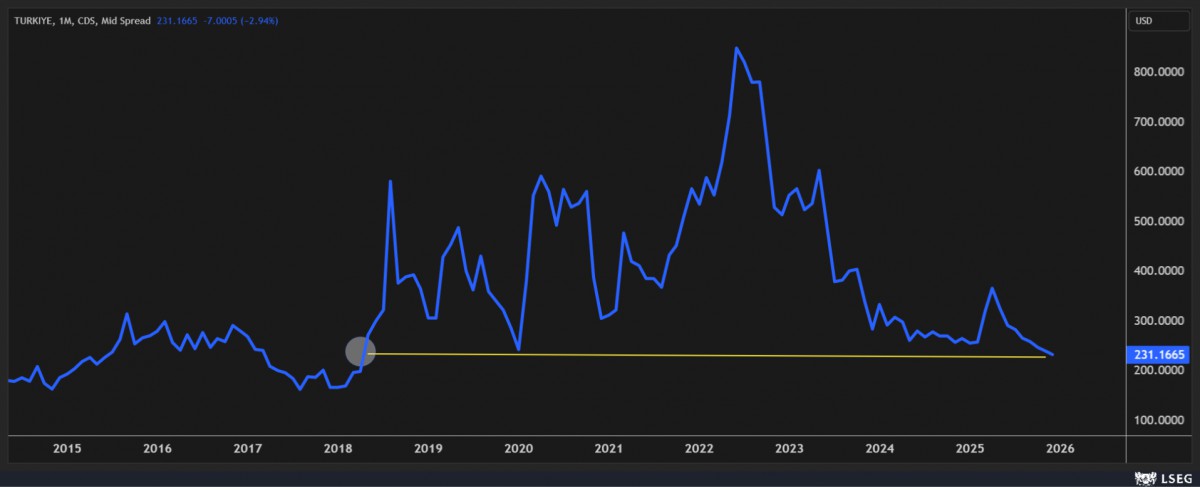1200x487 pixels.
Task: Click the 2020 label on time axis
Action: point(518,448)
